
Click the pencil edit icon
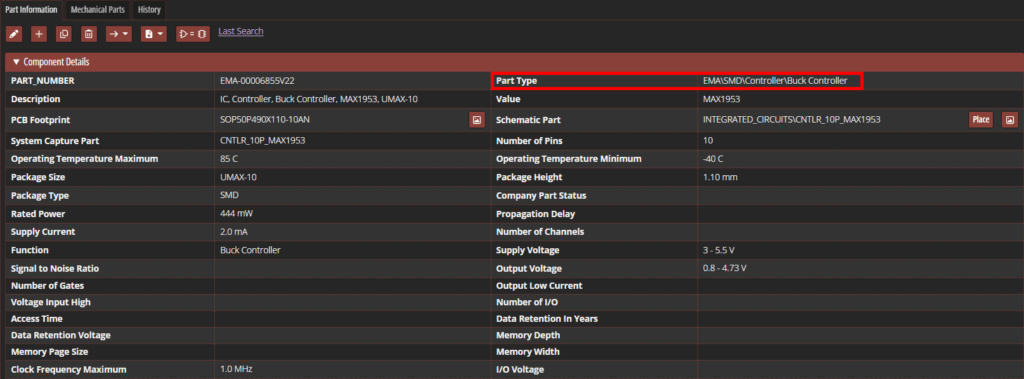(x=14, y=34)
